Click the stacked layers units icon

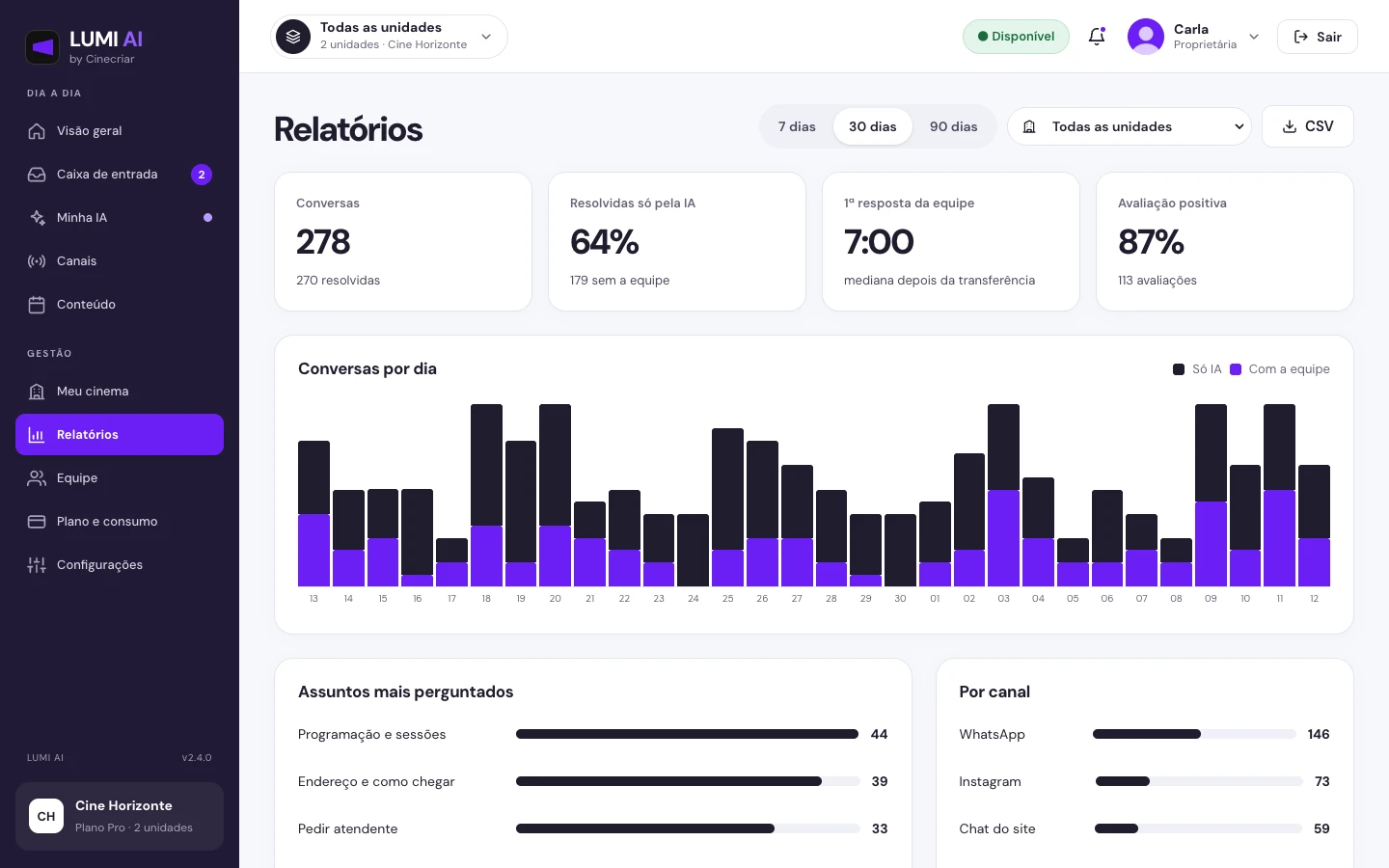pyautogui.click(x=293, y=37)
